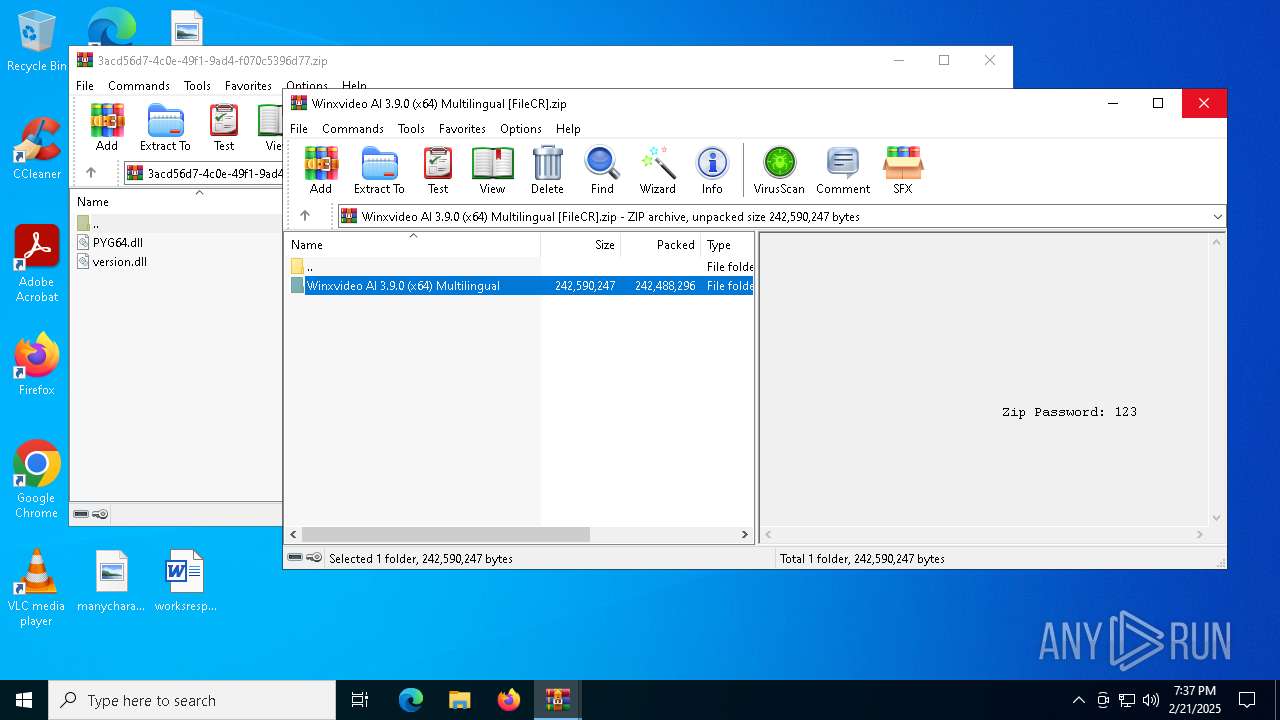Open Tools menu in Winxvideo window

[x=411, y=129]
